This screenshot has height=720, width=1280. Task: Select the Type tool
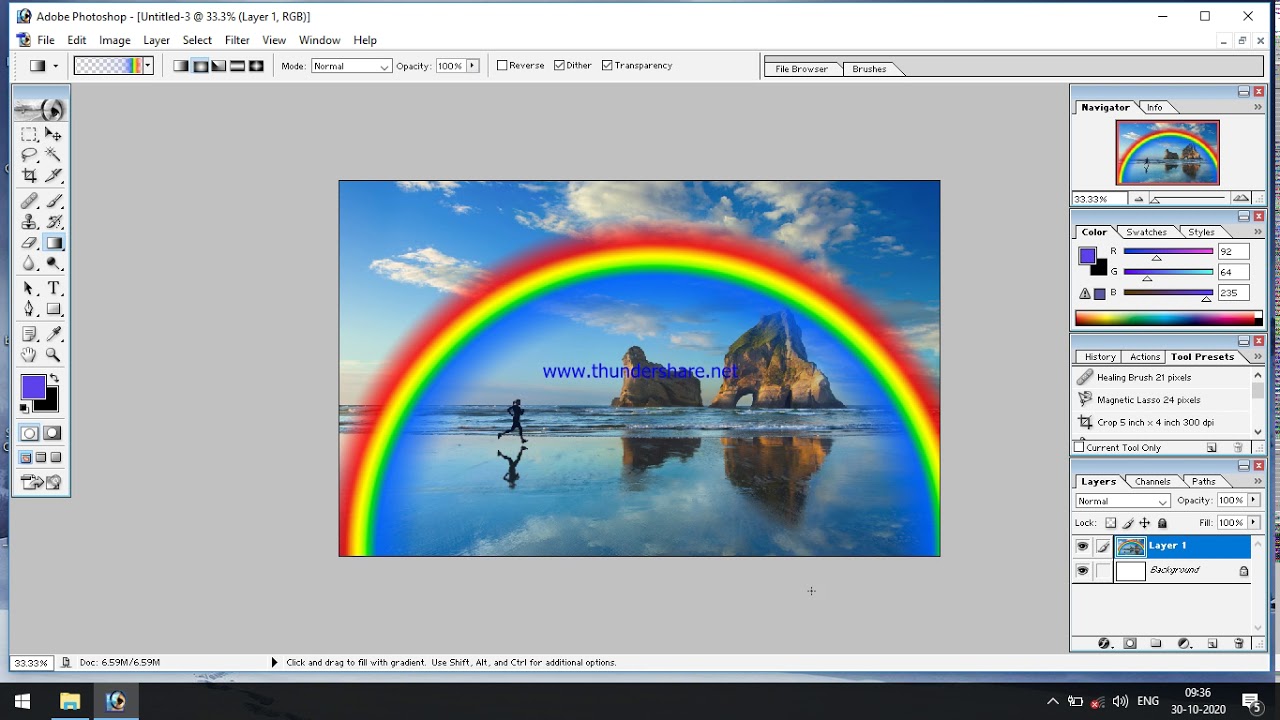[x=53, y=289]
